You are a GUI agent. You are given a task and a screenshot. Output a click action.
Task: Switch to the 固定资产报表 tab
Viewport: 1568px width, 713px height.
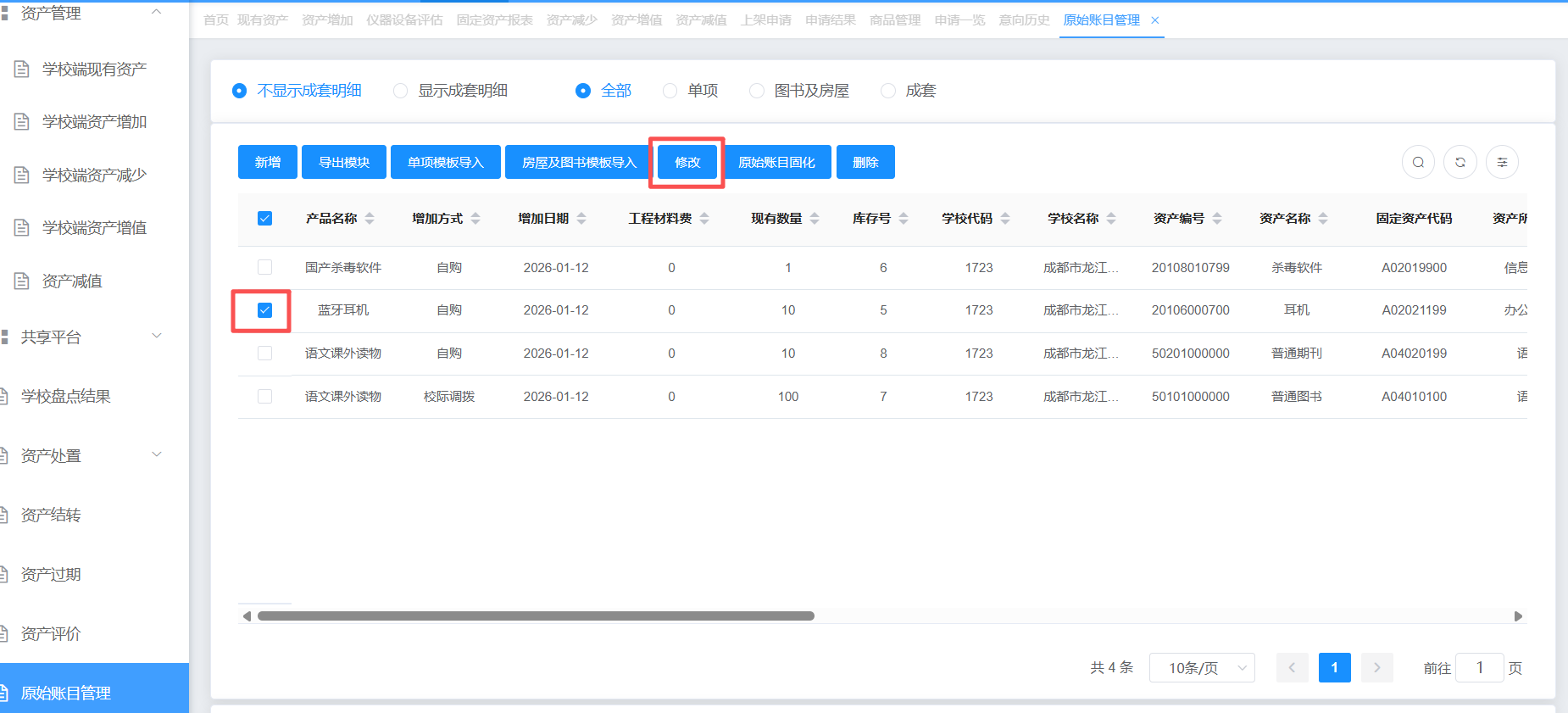[x=494, y=20]
